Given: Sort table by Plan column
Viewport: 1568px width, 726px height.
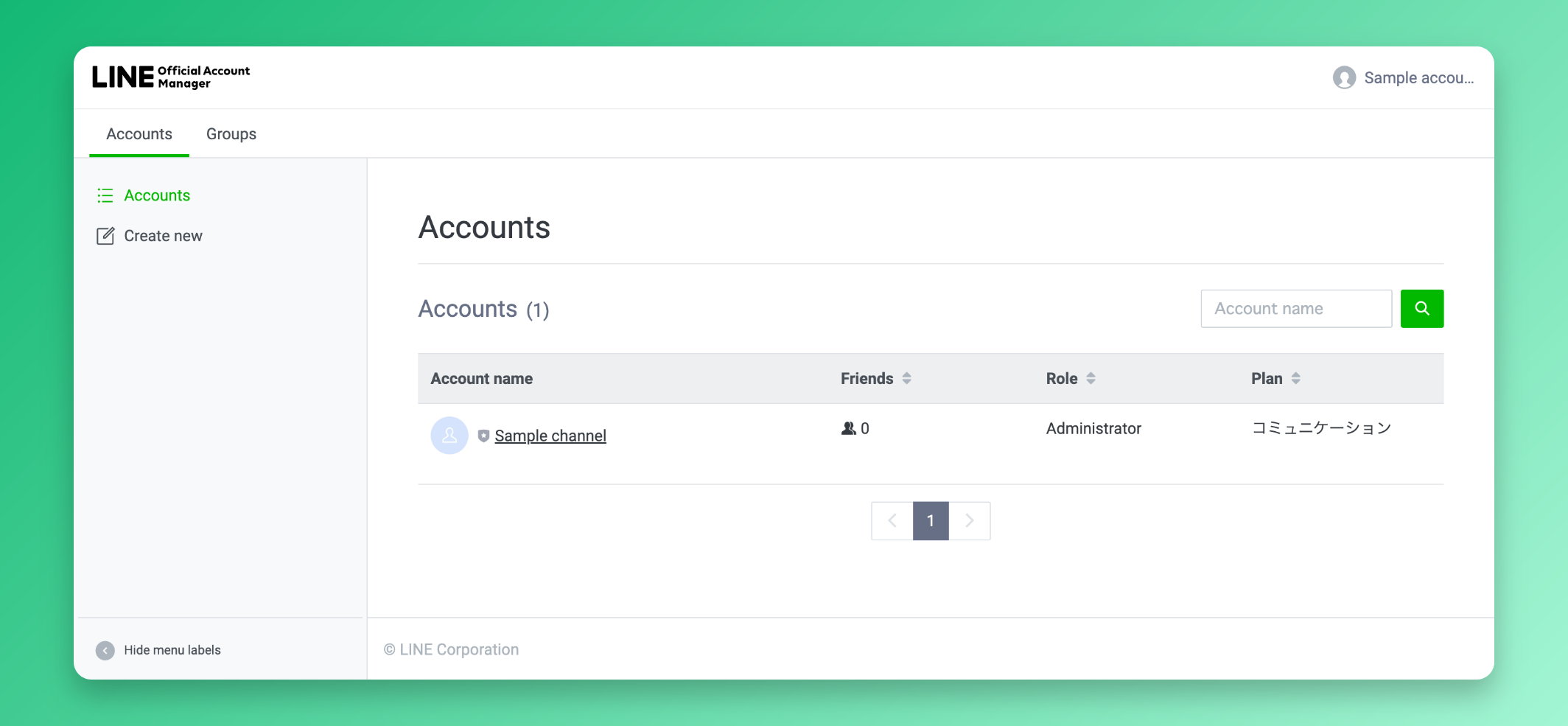Looking at the screenshot, I should pos(1295,378).
